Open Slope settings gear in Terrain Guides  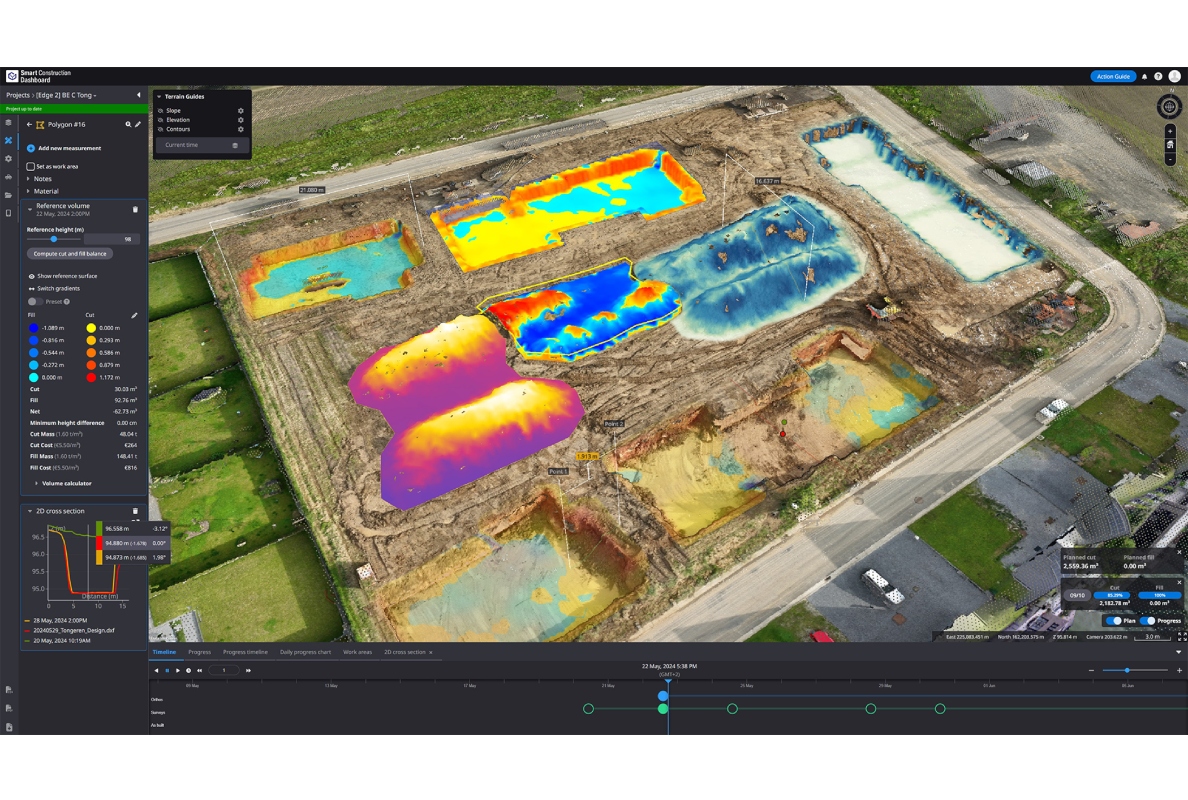point(241,111)
